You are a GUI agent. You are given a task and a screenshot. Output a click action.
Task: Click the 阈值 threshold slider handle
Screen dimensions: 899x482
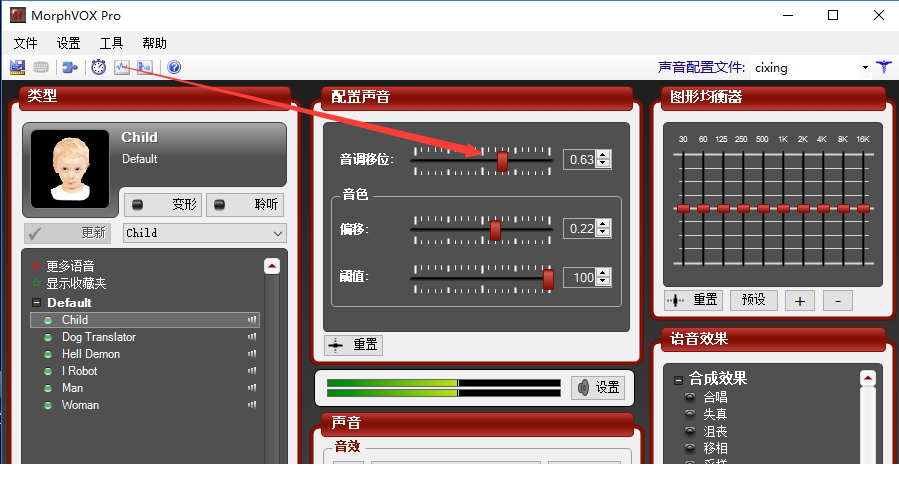coord(548,279)
